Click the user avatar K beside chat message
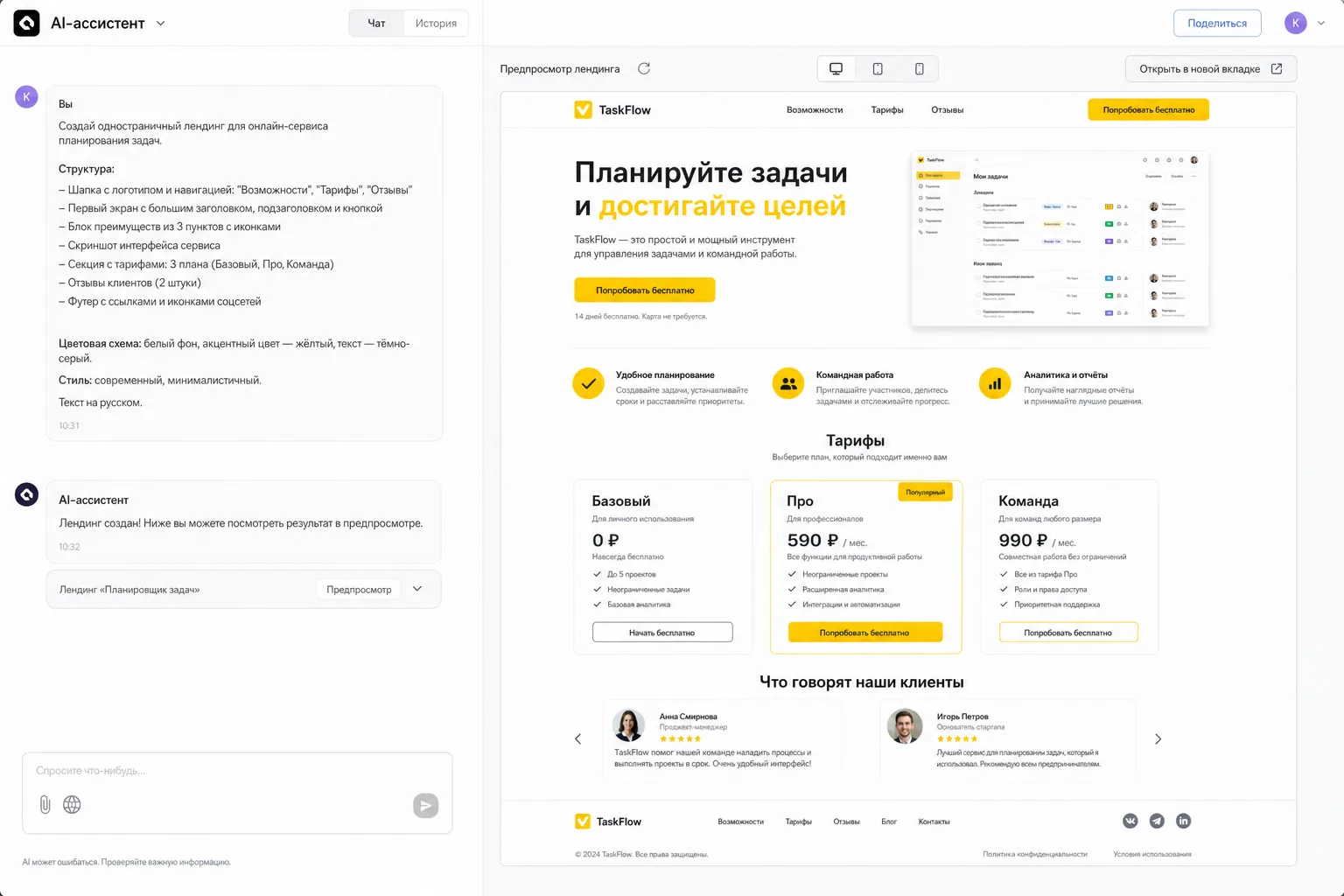1344x896 pixels. [26, 96]
